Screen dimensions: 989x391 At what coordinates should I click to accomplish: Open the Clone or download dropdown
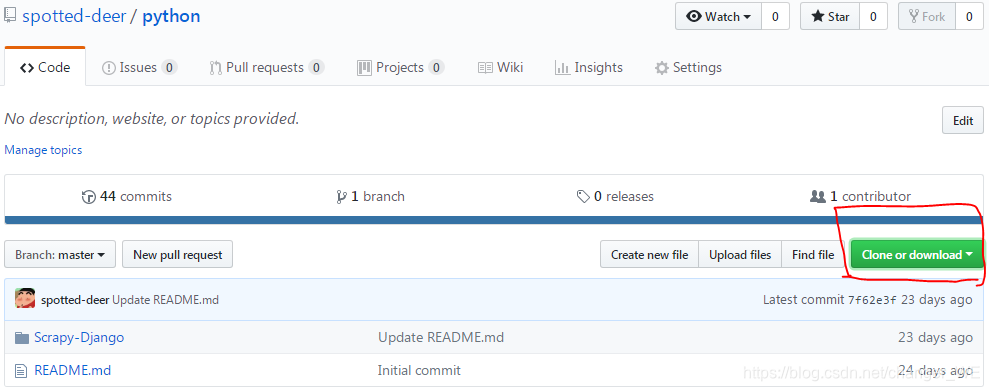click(x=917, y=255)
